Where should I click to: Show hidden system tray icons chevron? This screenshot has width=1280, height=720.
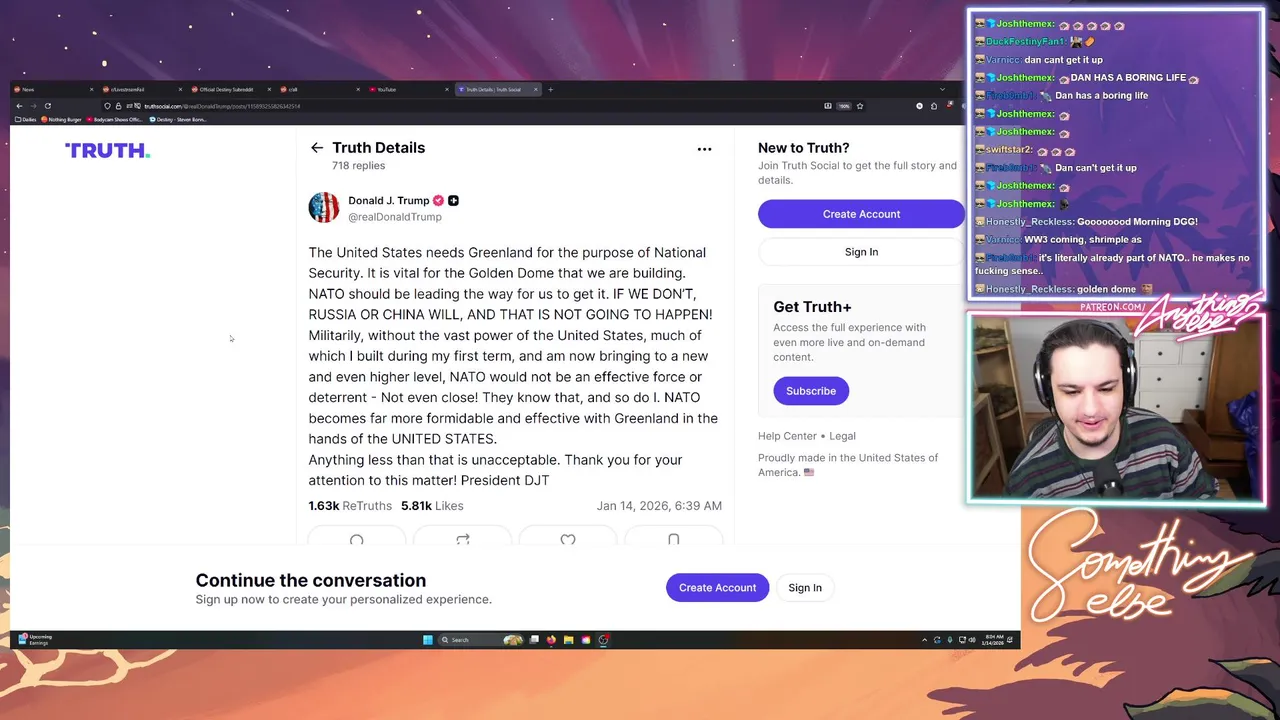[x=924, y=640]
